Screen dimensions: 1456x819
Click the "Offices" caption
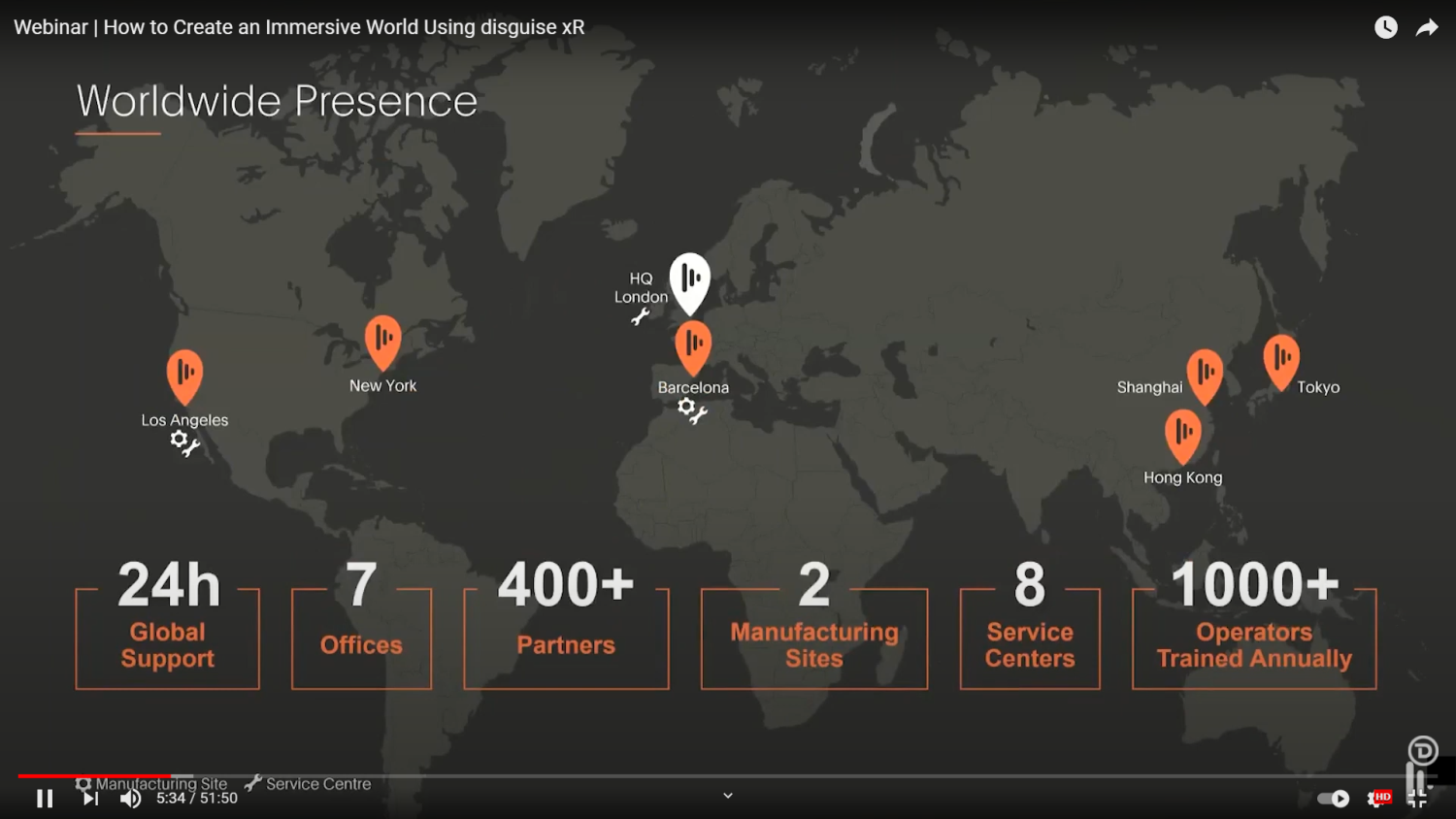pyautogui.click(x=361, y=645)
